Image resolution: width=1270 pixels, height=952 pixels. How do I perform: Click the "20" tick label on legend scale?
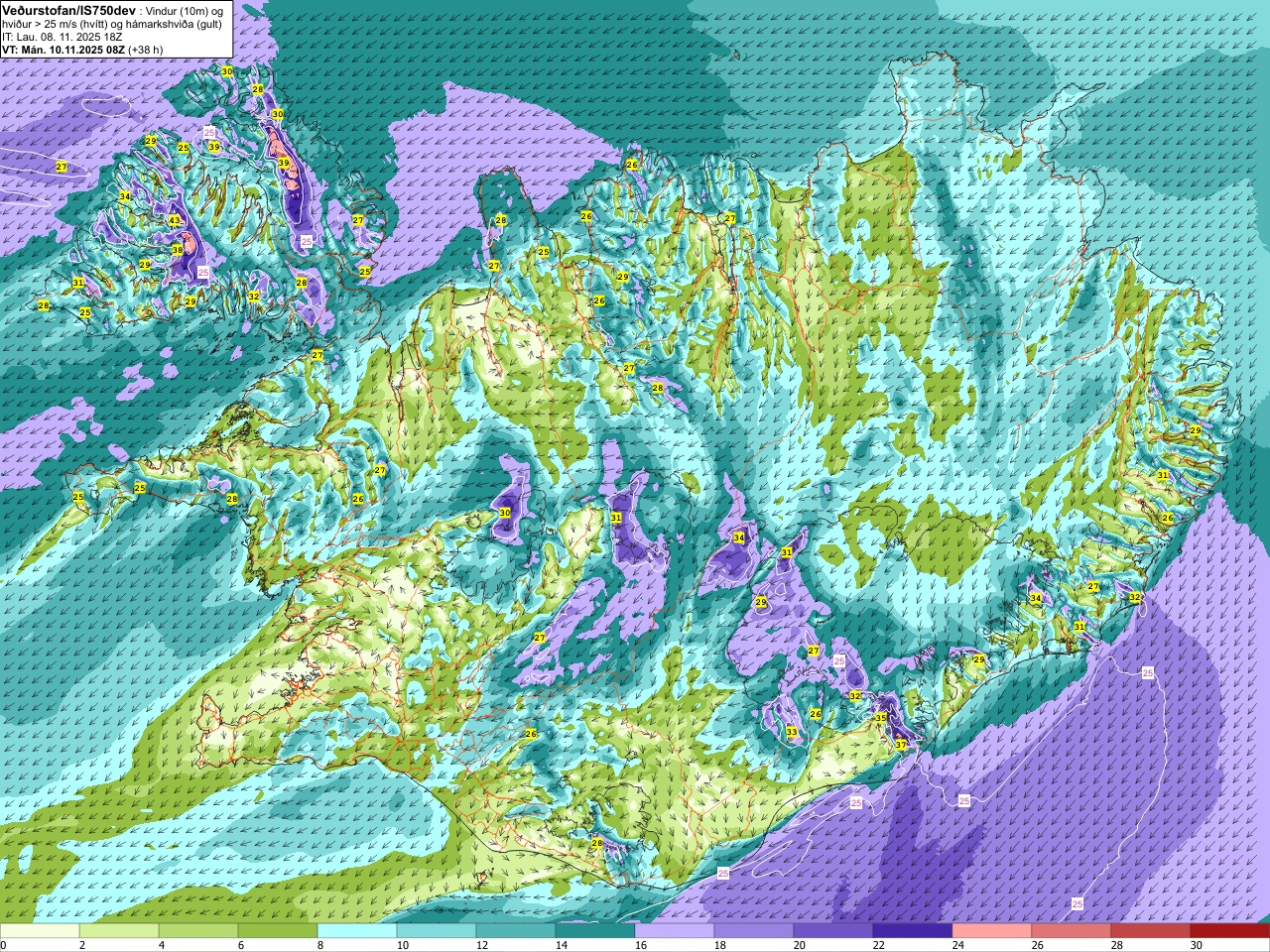(800, 945)
